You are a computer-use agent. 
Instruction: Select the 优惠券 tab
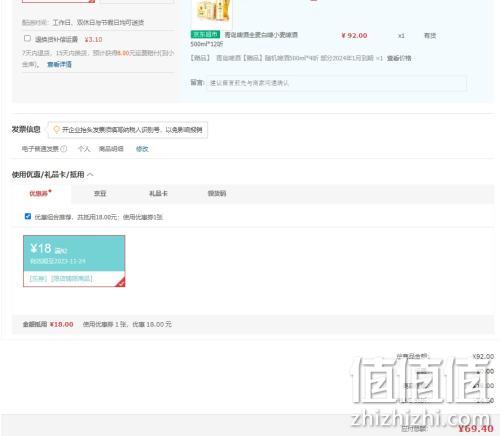click(x=40, y=193)
